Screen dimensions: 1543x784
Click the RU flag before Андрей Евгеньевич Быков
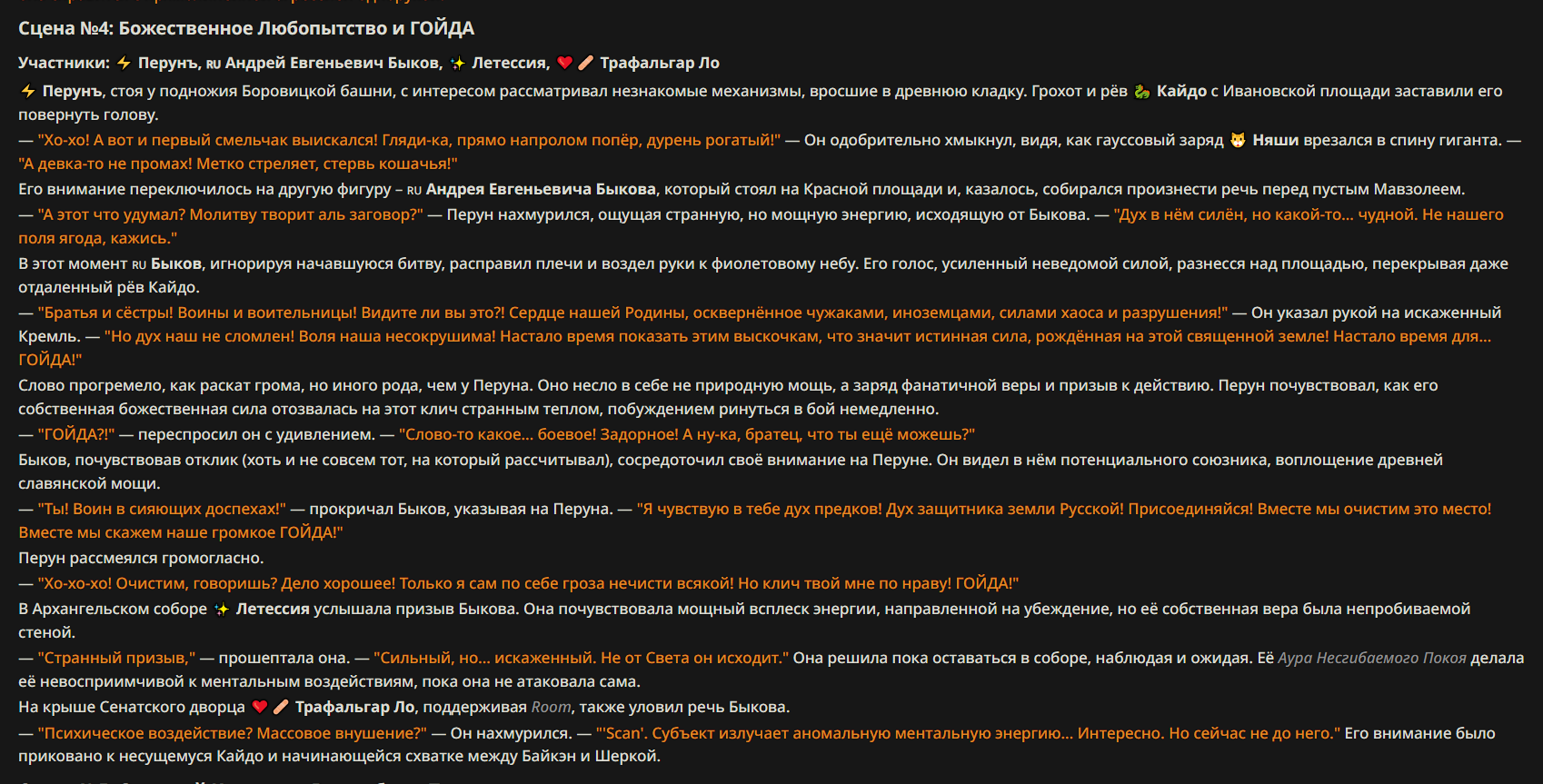coord(214,64)
